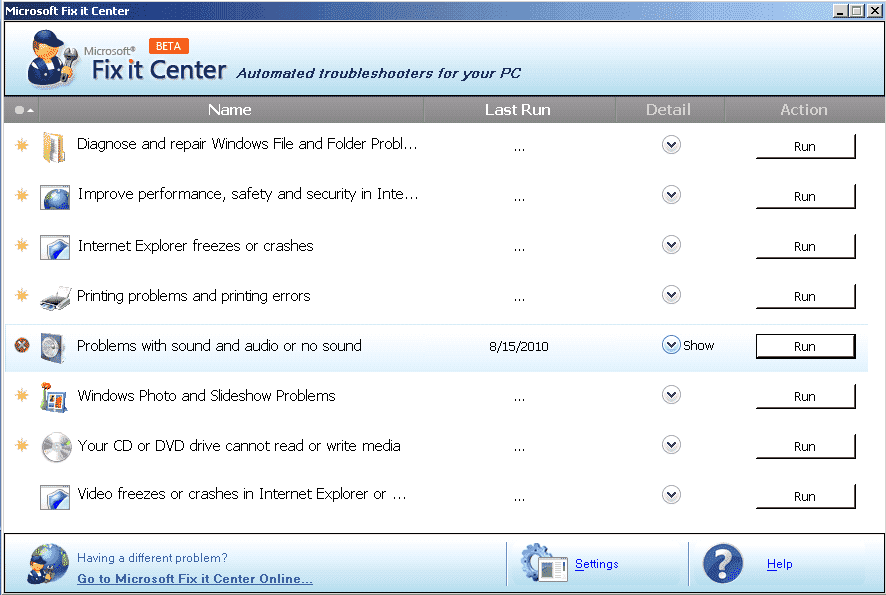Screen dimensions: 886x595
Task: Click the disc icon for CD or DVD drive problem
Action: [x=57, y=447]
